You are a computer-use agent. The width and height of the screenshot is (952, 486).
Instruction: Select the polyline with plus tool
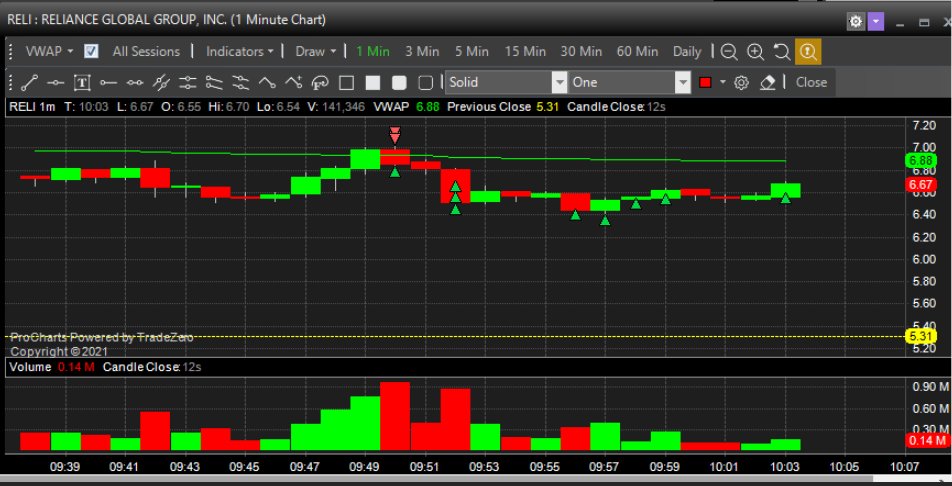coord(293,82)
